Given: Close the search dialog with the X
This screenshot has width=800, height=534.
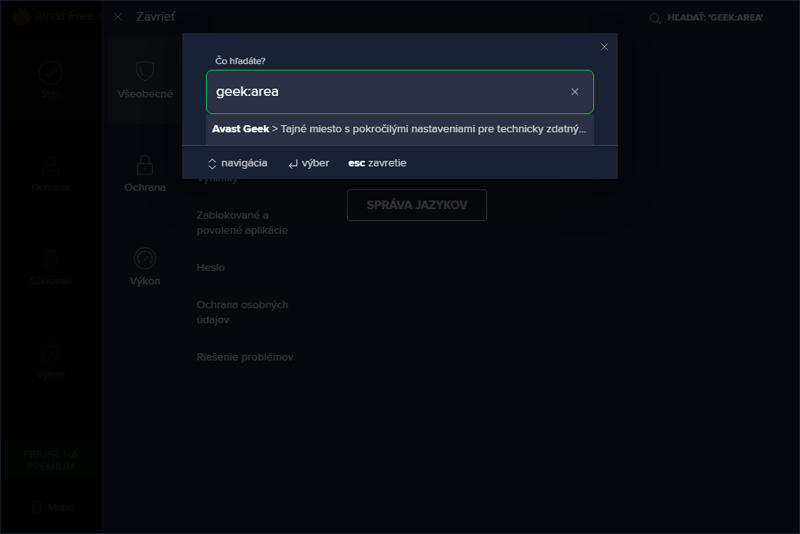Looking at the screenshot, I should (604, 47).
